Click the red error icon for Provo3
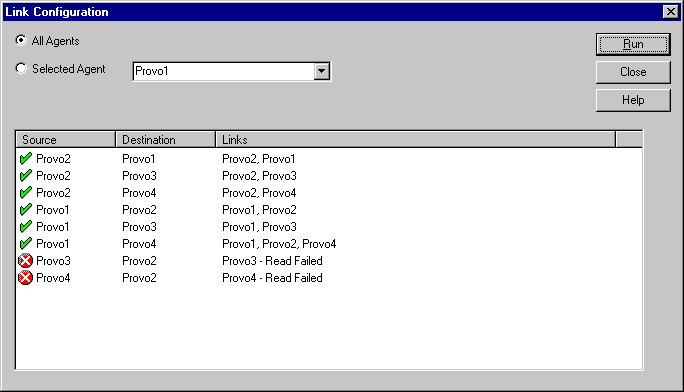Image resolution: width=684 pixels, height=392 pixels. (26, 261)
